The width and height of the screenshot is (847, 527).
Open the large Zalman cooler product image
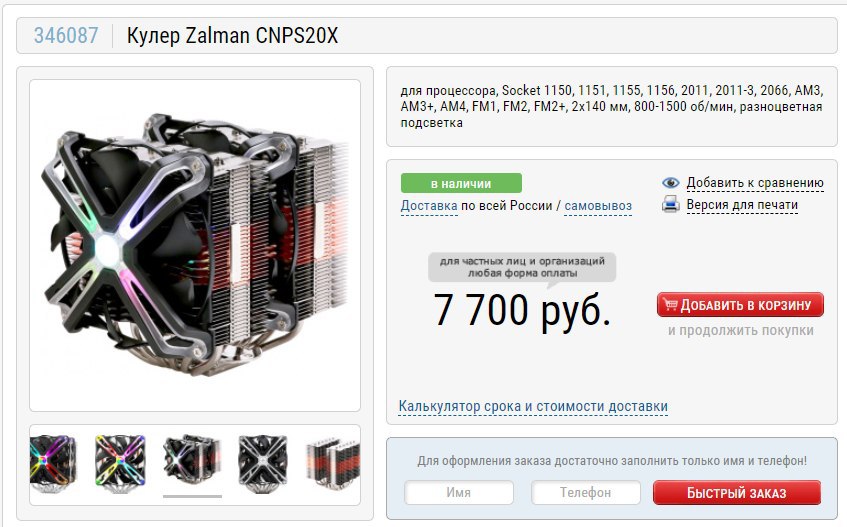[x=195, y=246]
